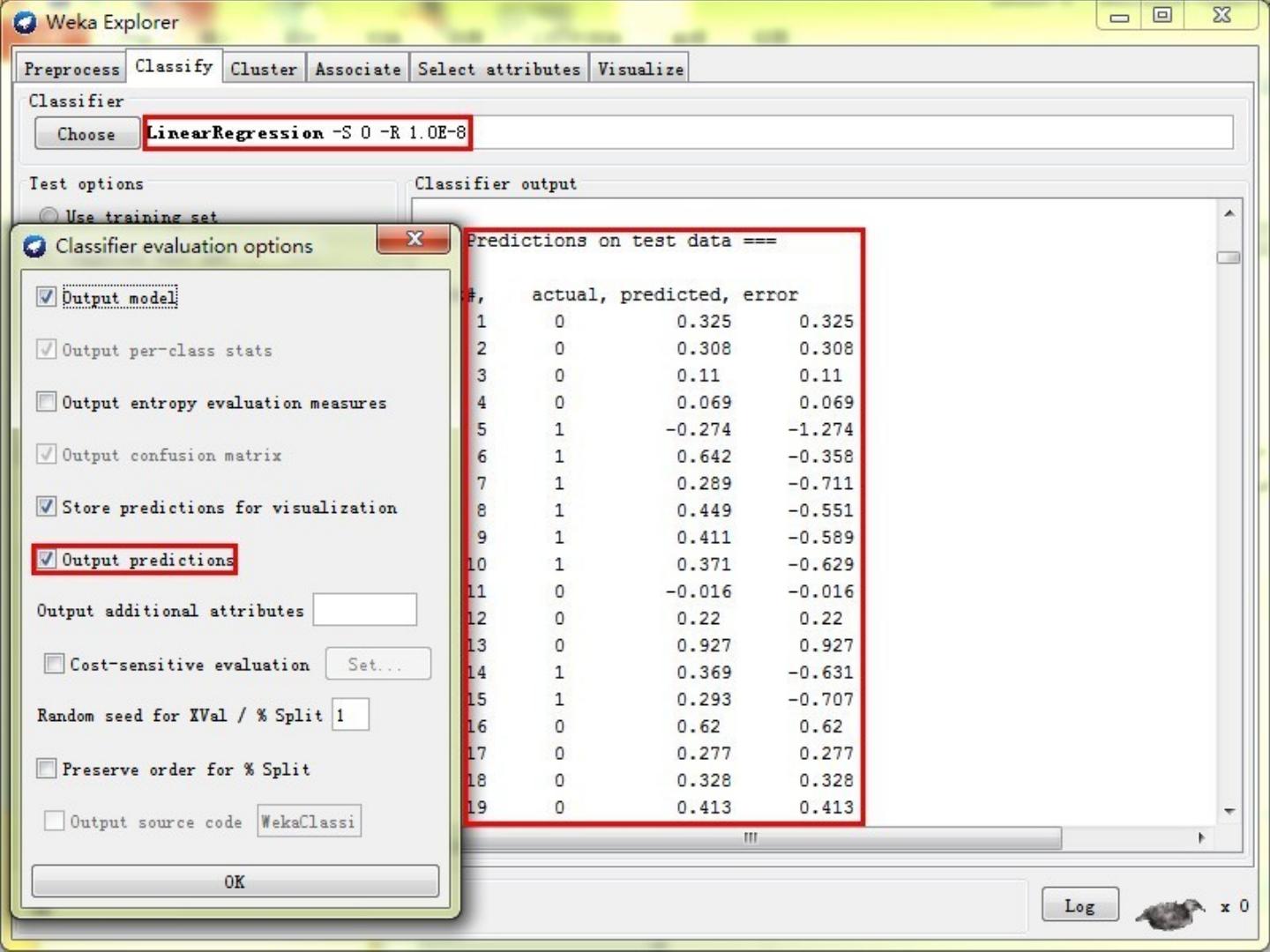Click predicted value 0.293
1270x952 pixels.
pos(704,699)
